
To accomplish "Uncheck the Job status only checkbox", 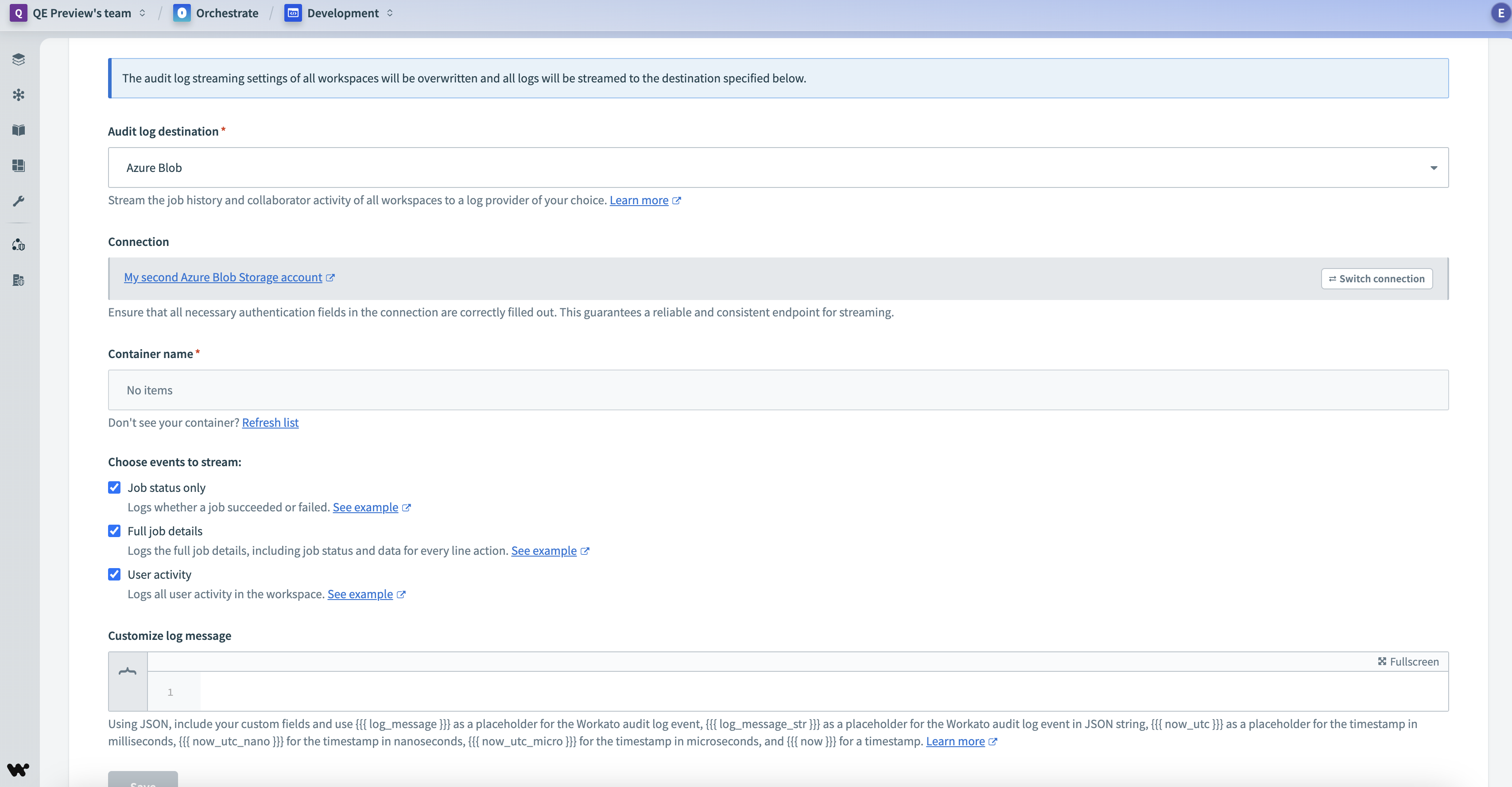I will click(114, 487).
